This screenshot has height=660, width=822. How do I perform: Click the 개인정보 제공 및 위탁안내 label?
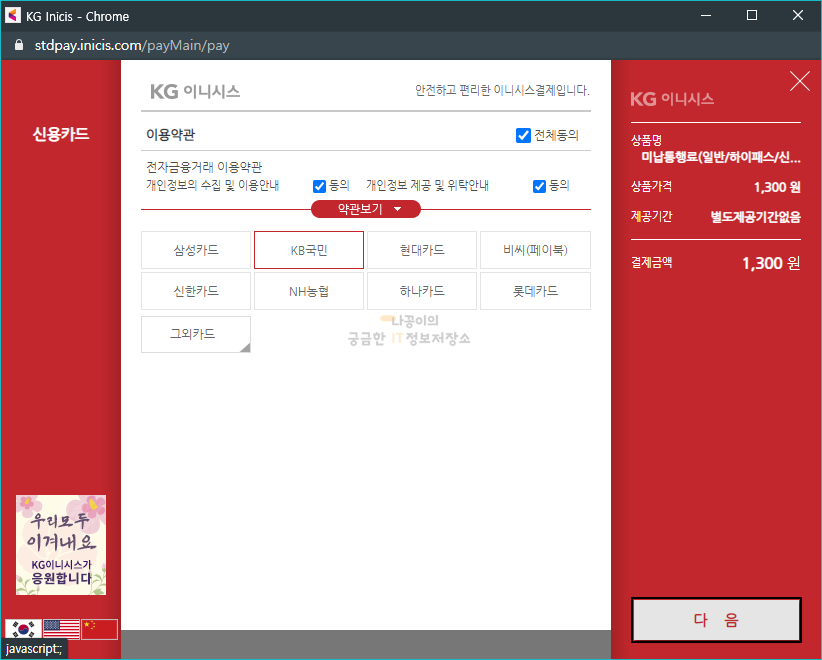[x=427, y=185]
